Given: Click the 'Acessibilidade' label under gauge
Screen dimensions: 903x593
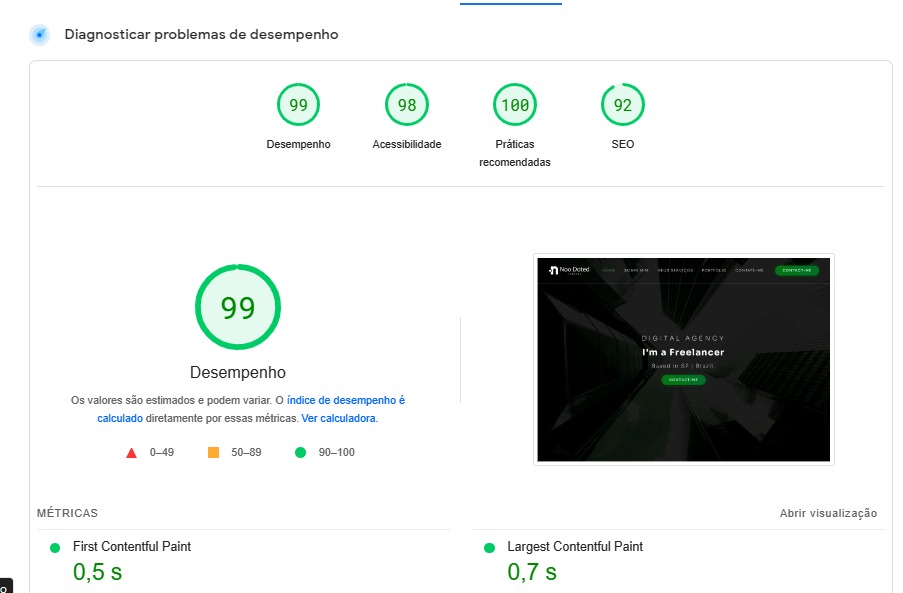Looking at the screenshot, I should (x=407, y=145).
